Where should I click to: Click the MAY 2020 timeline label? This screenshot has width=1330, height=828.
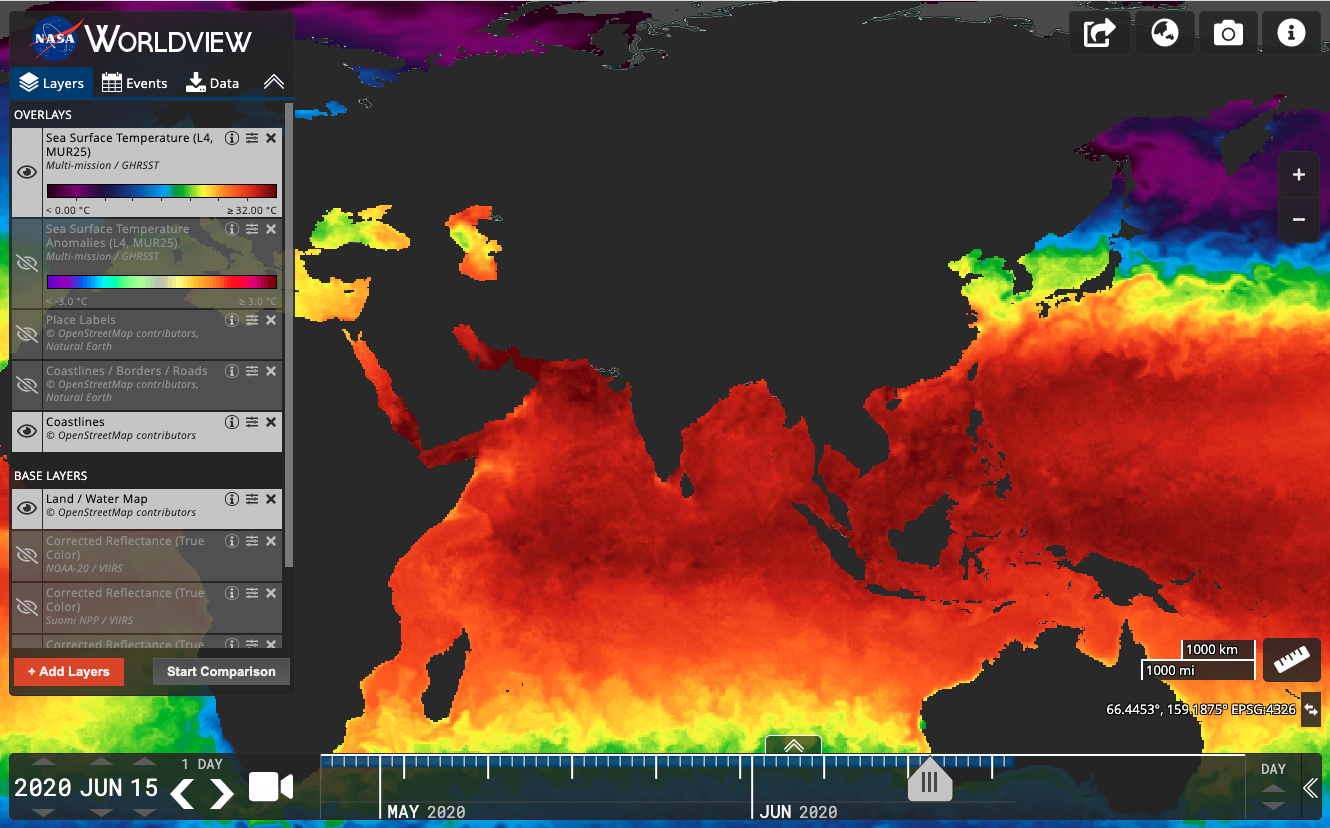tap(426, 812)
